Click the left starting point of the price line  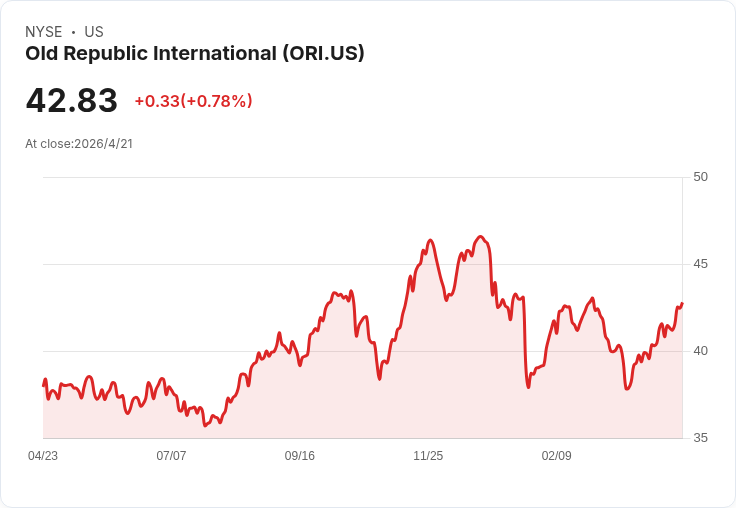click(x=44, y=385)
